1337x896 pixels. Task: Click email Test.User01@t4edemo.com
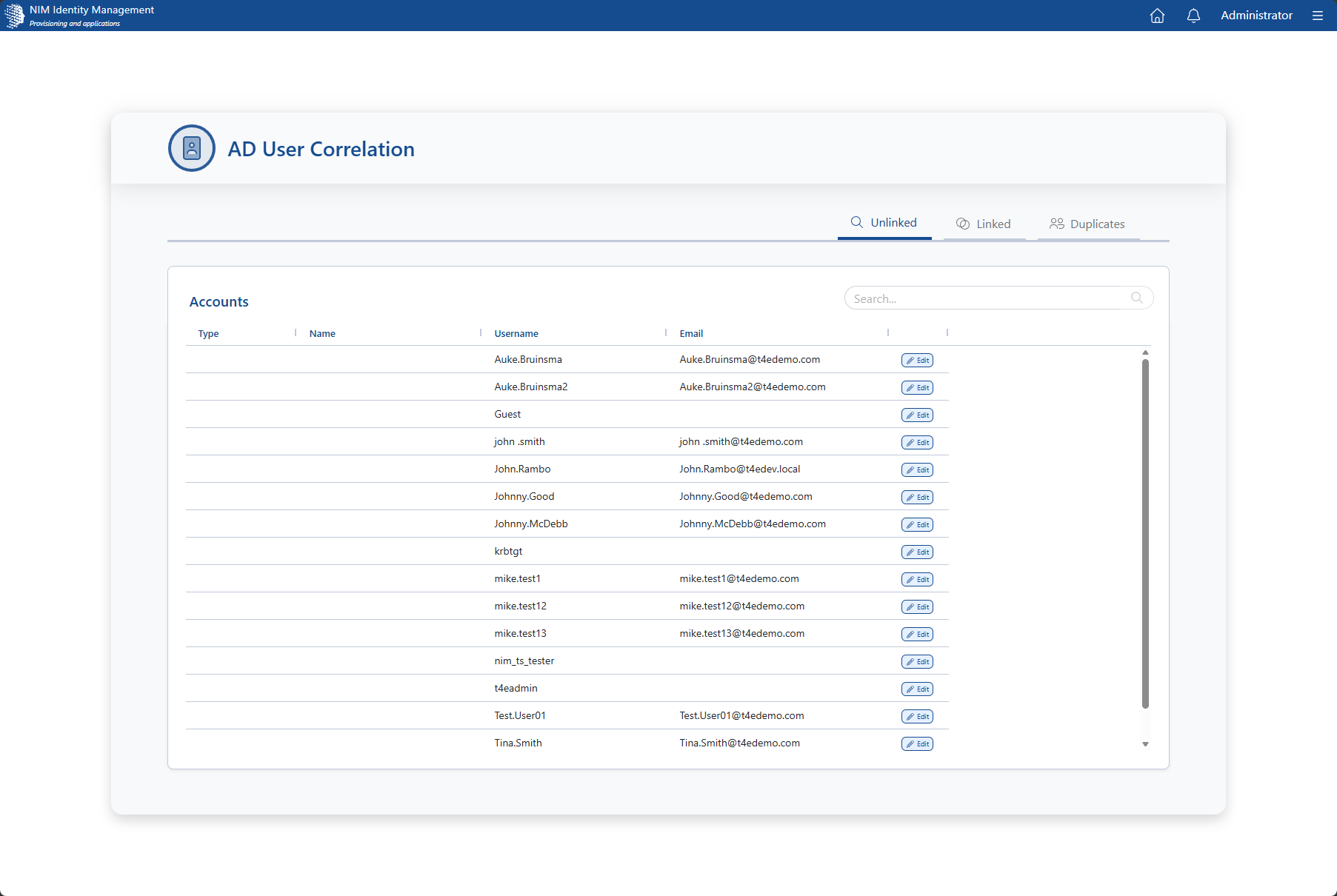coord(741,715)
